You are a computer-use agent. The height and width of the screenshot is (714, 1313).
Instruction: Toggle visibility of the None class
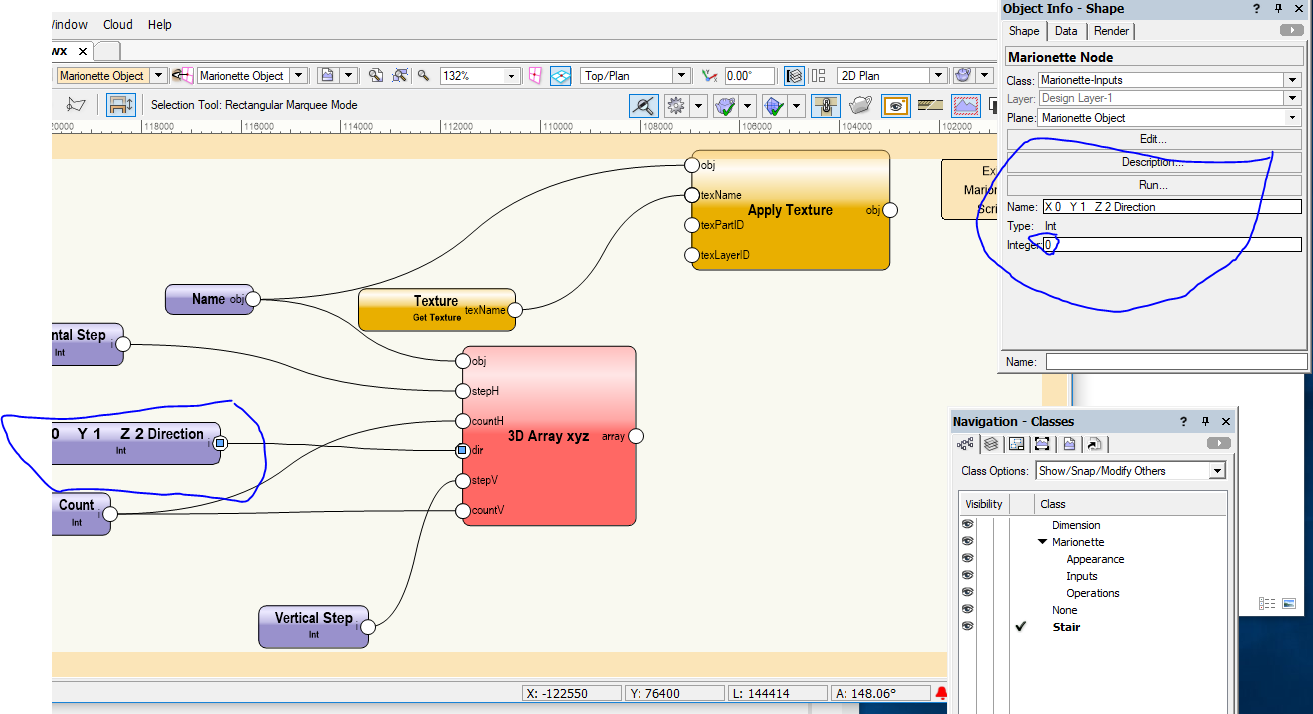click(x=967, y=610)
